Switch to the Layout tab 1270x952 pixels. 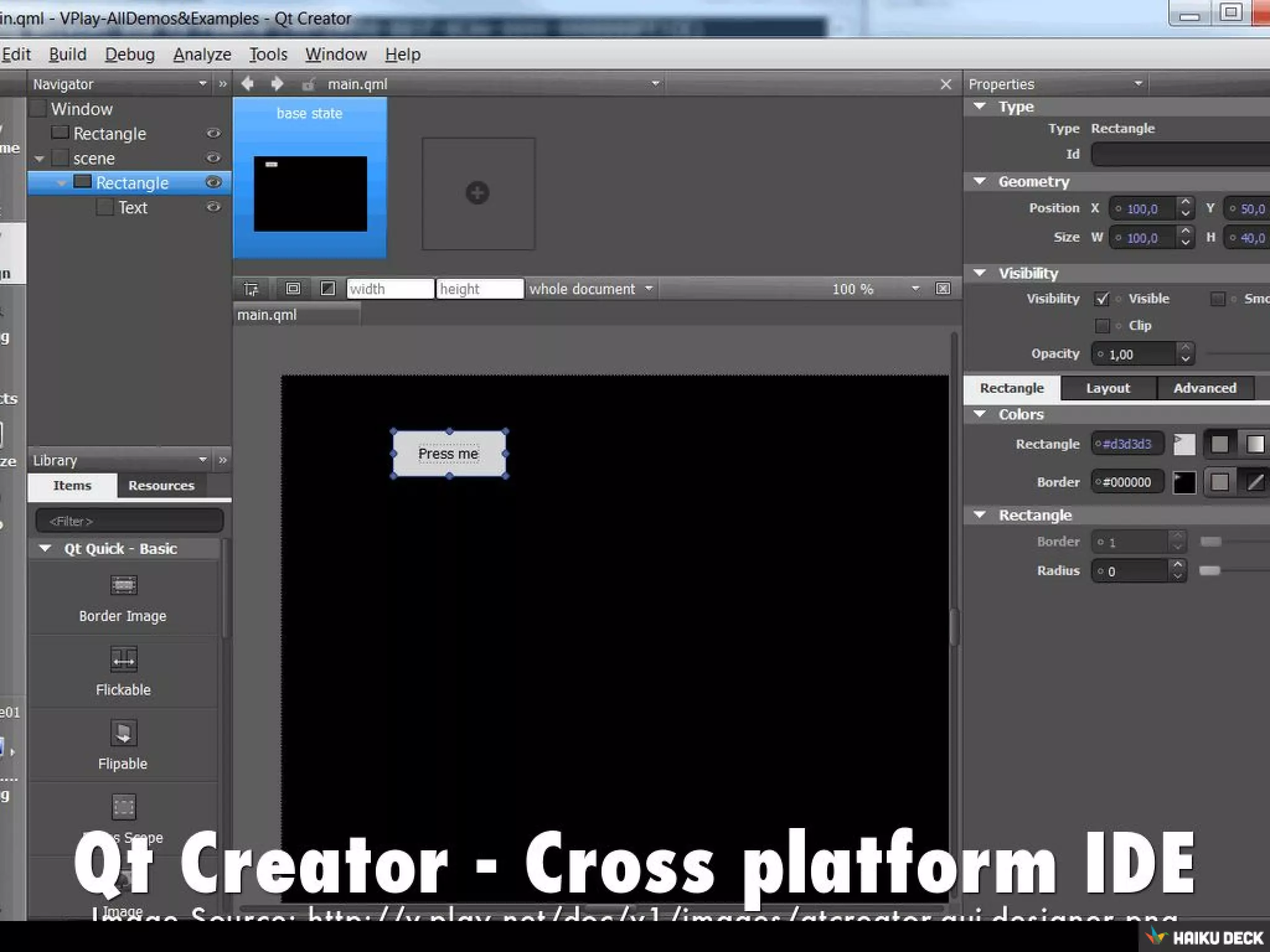point(1108,388)
